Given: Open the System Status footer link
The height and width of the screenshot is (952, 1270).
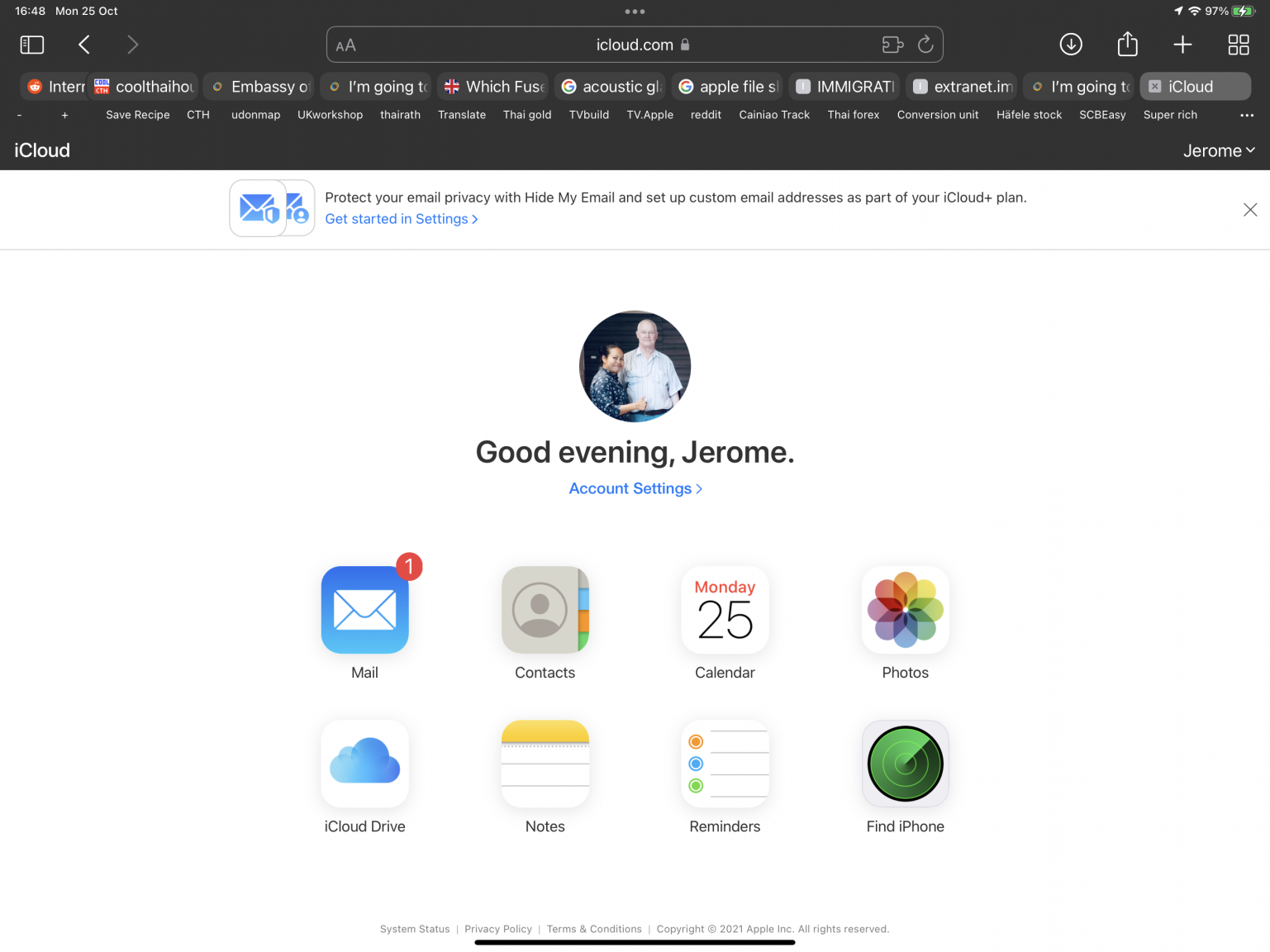Looking at the screenshot, I should [415, 929].
